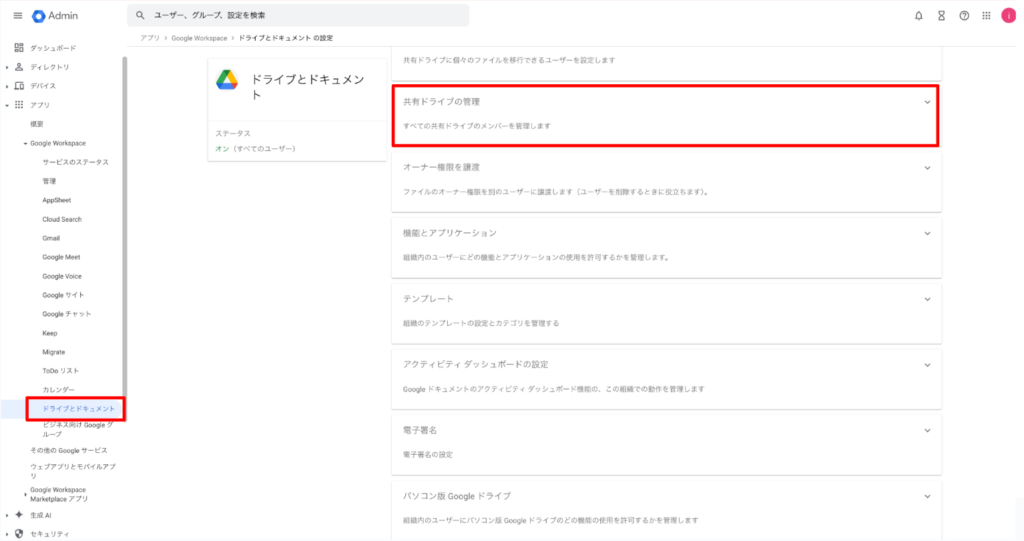Image resolution: width=1024 pixels, height=541 pixels.
Task: Expand the 共有ドライブの管理 section
Action: point(927,102)
